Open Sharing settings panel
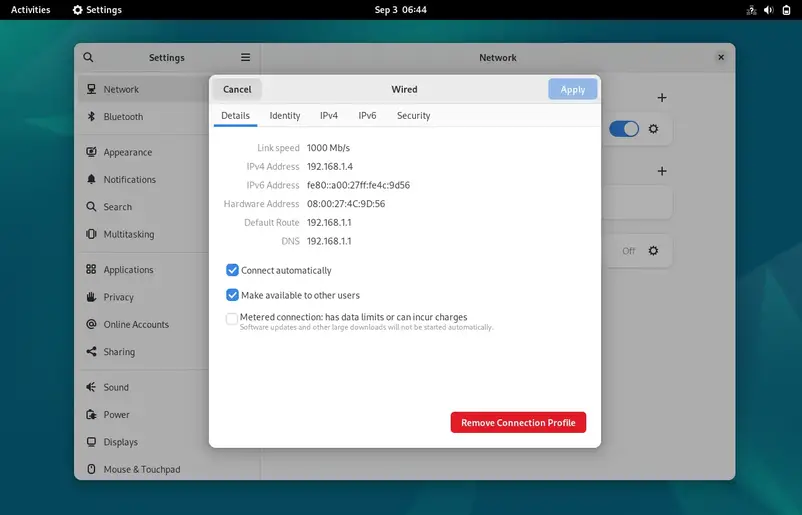The height and width of the screenshot is (515, 802). (144, 352)
